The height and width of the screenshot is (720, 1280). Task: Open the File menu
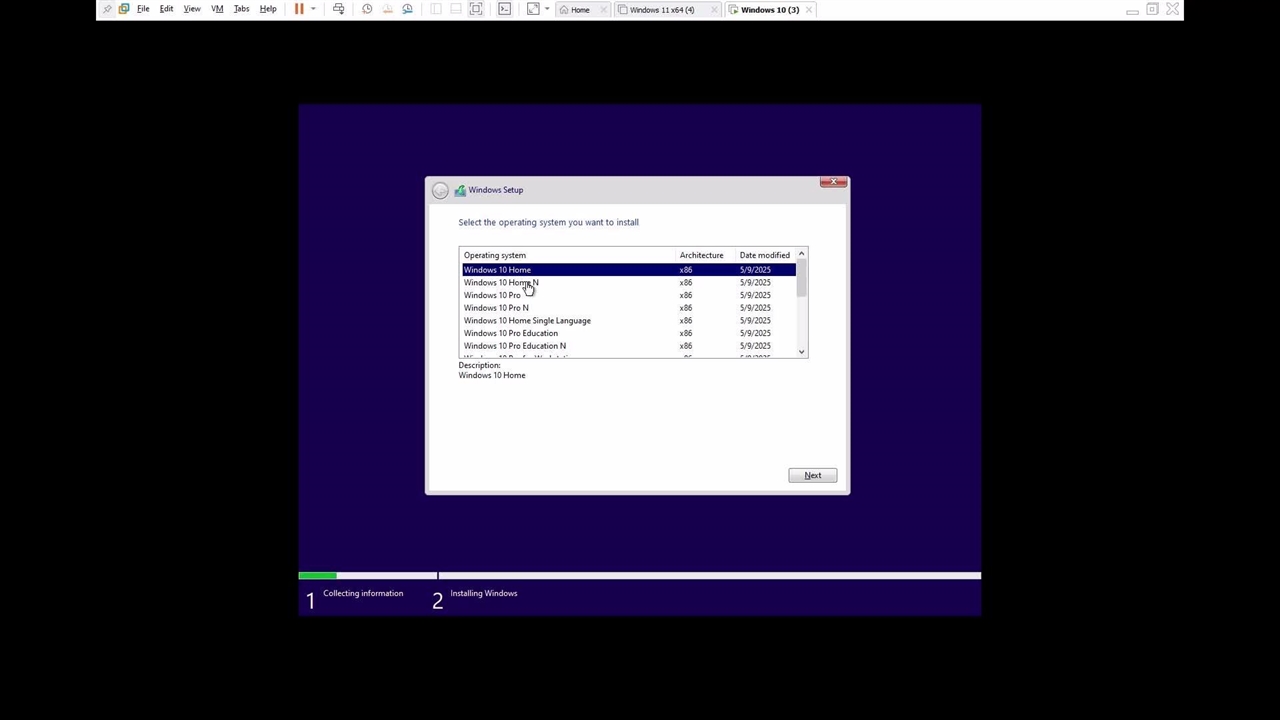143,9
